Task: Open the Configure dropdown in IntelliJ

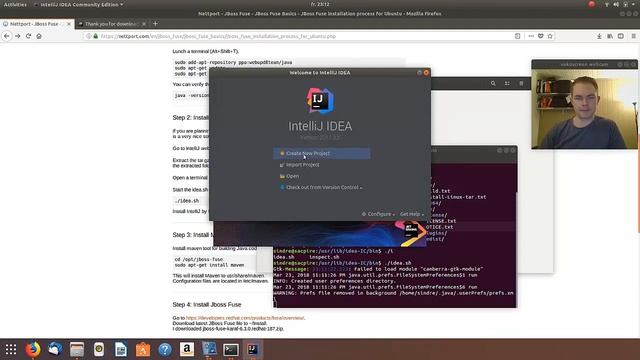Action: [378, 214]
